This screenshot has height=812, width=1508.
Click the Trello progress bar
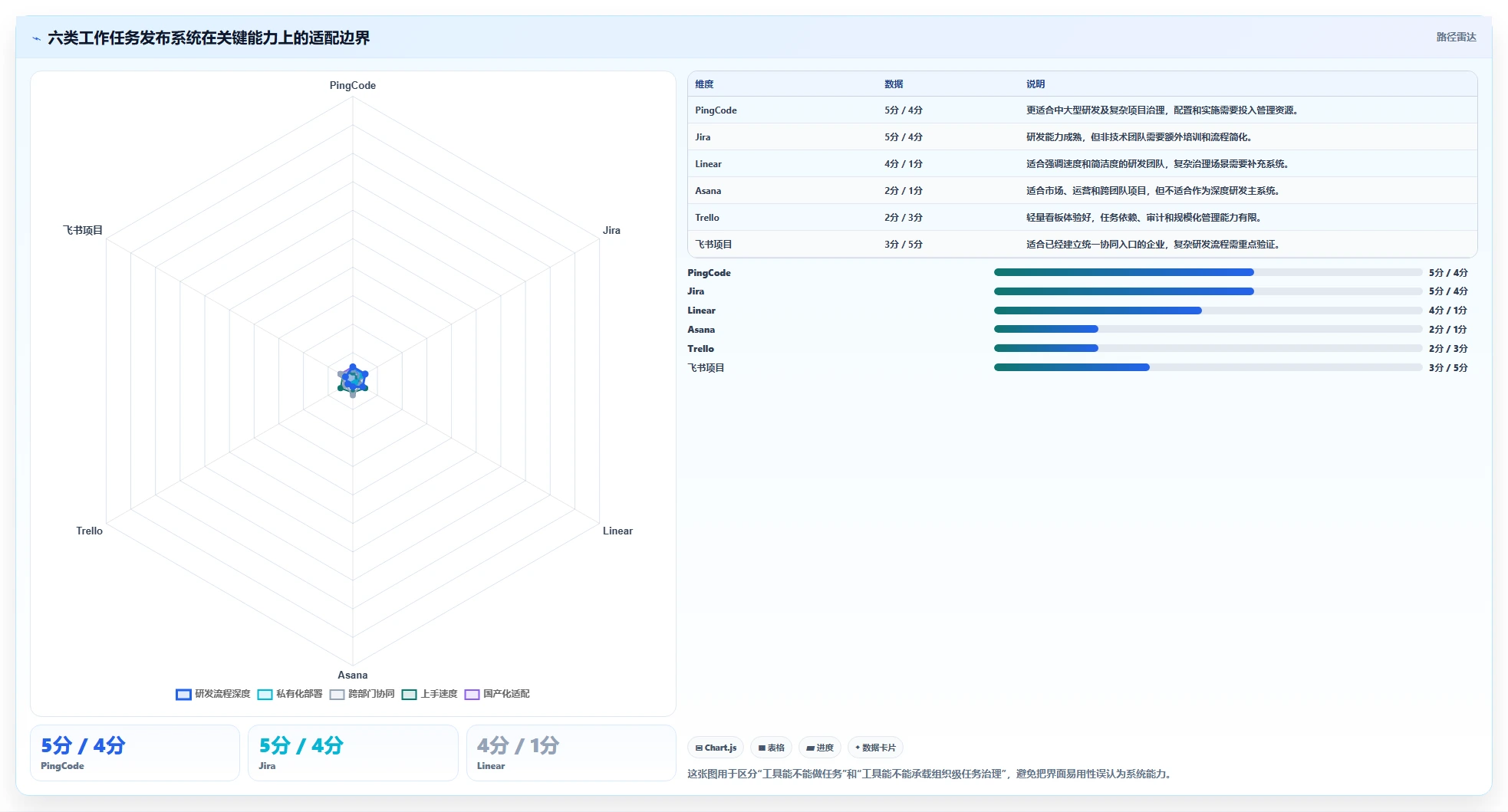pos(1208,348)
